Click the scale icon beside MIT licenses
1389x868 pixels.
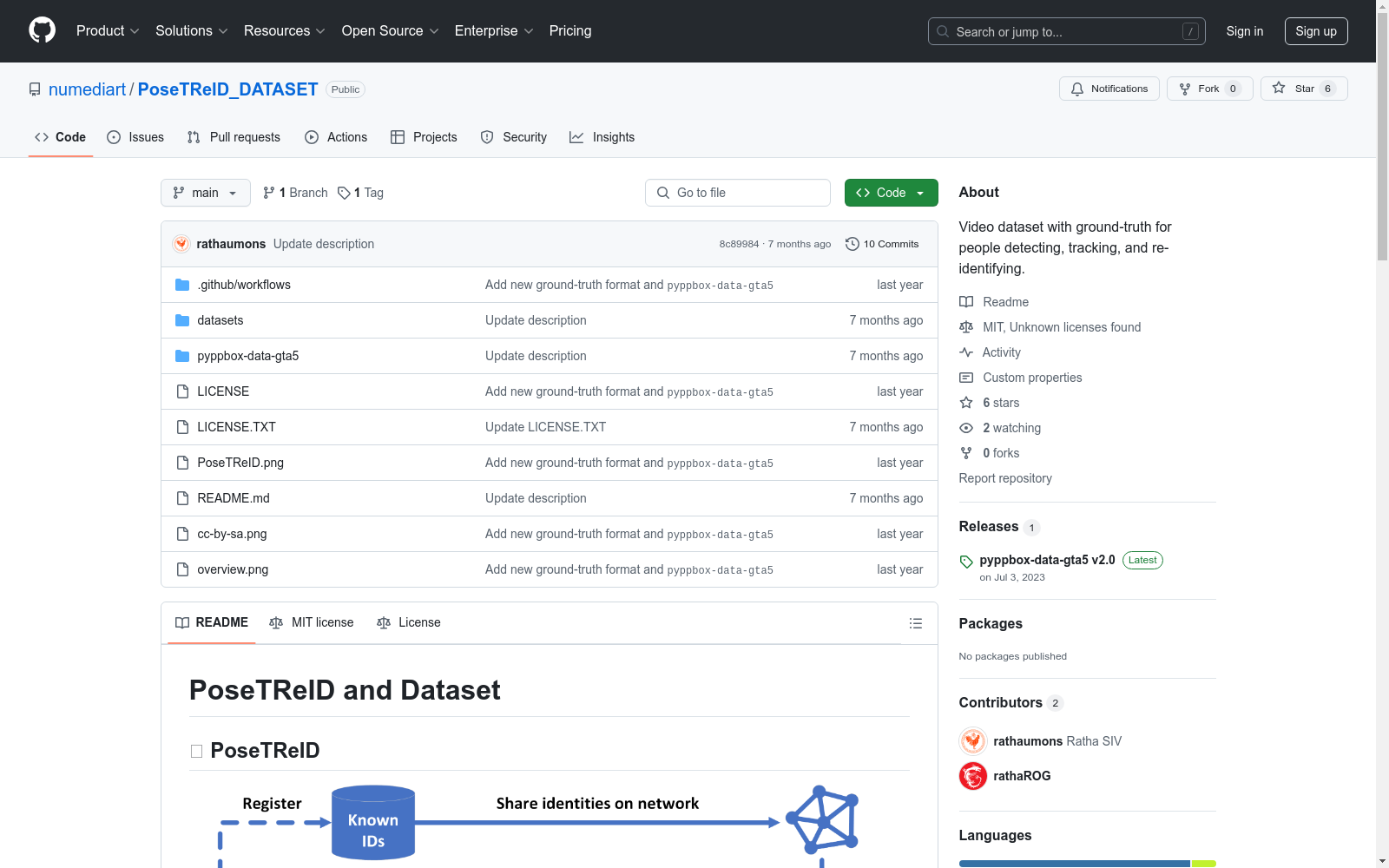[966, 327]
